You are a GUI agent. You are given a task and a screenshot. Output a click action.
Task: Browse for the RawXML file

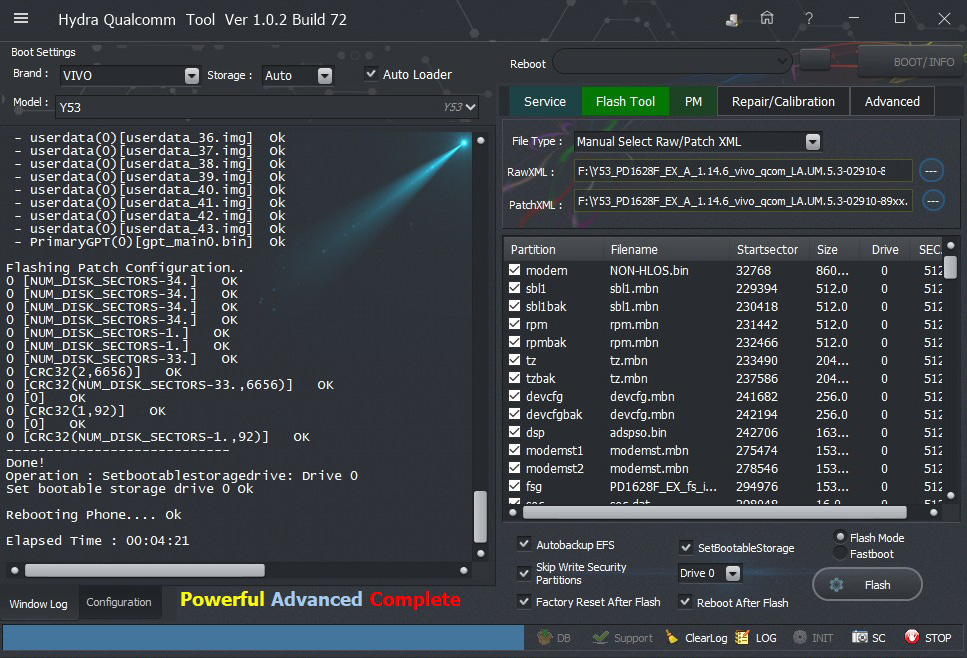(x=931, y=171)
